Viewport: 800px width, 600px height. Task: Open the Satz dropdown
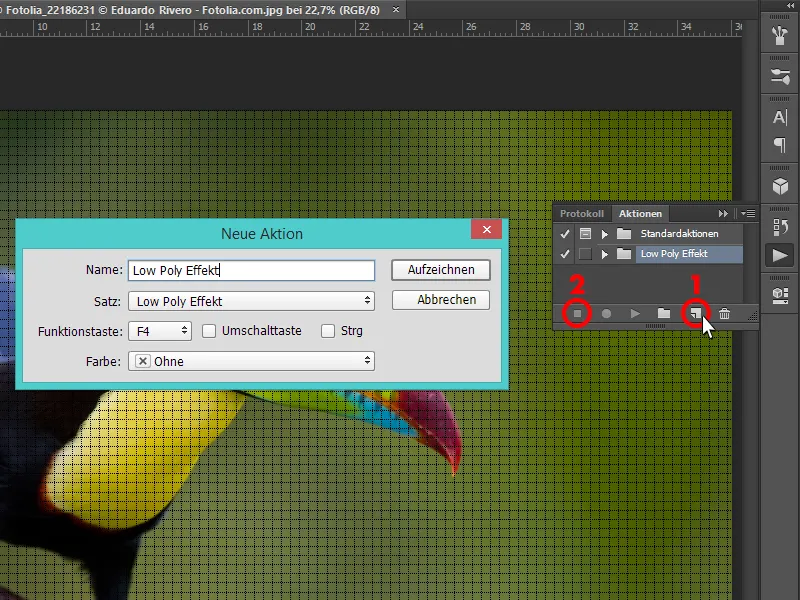coord(250,300)
